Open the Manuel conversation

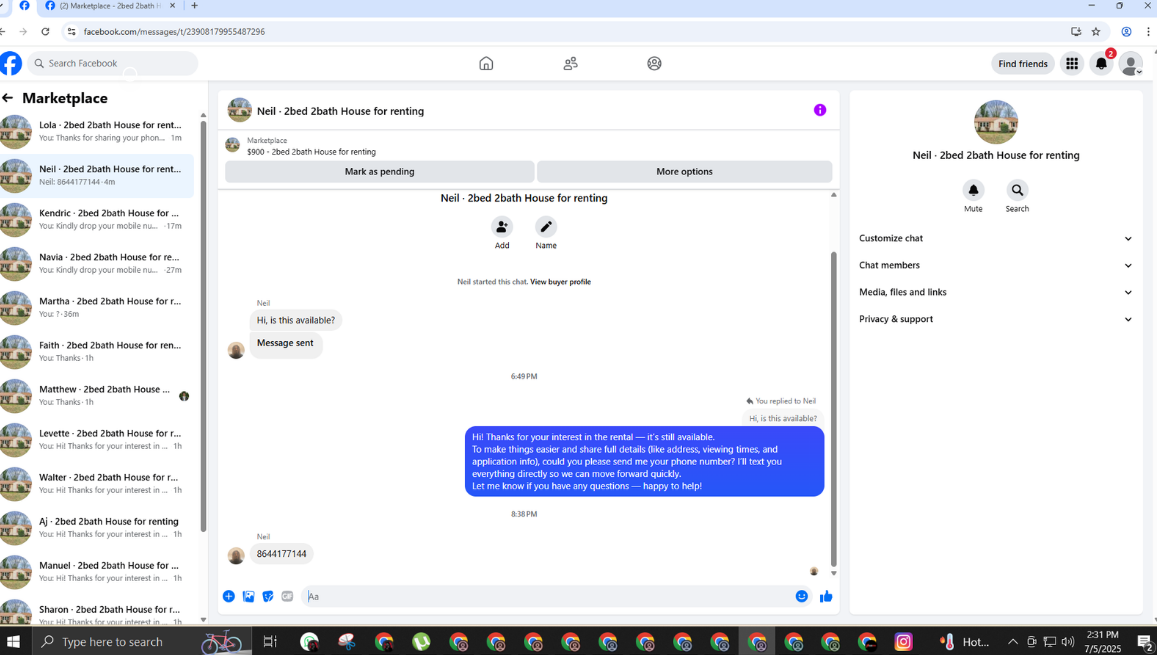click(97, 572)
